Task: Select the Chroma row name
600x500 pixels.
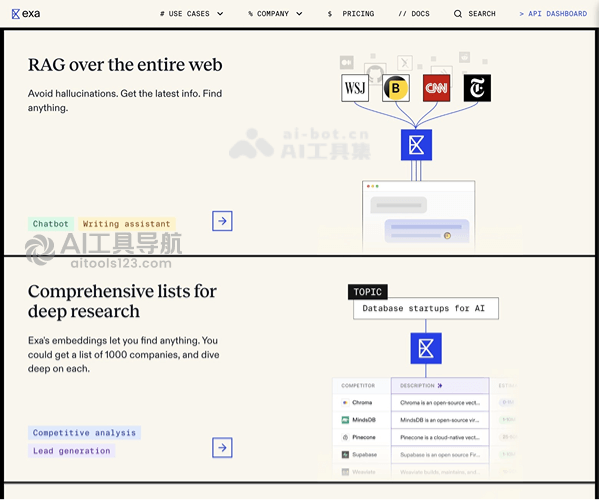Action: 362,402
